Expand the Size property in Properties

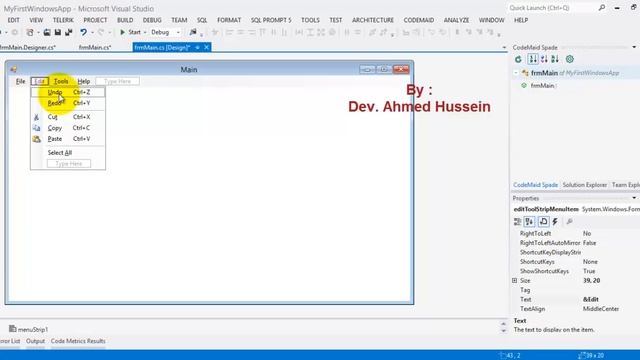(515, 280)
